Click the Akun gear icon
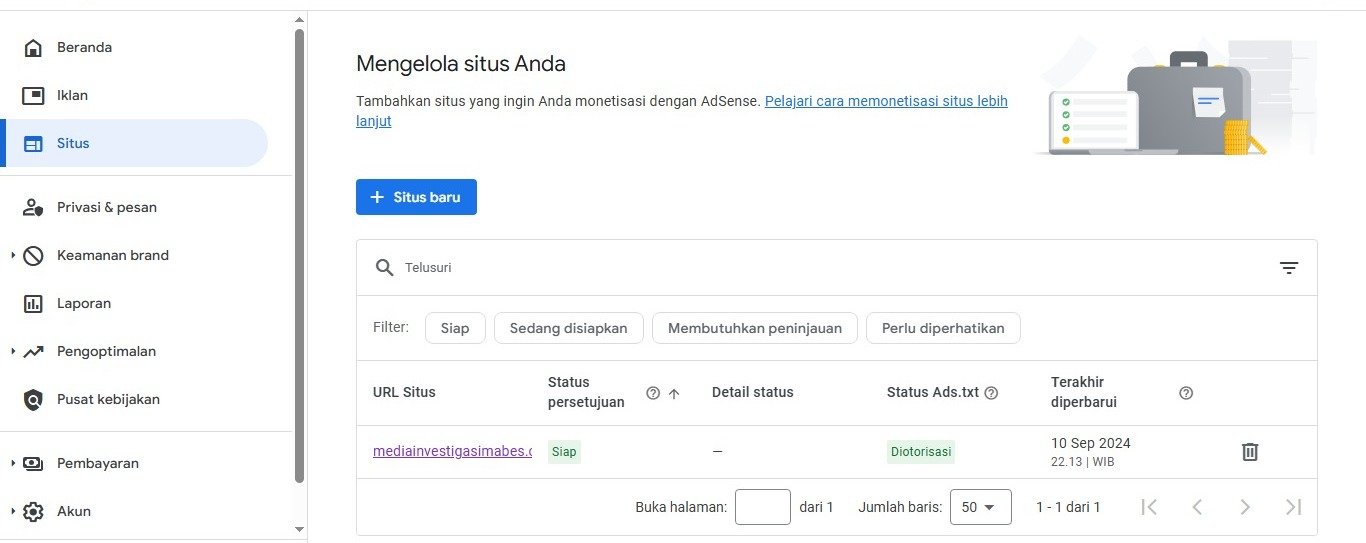The width and height of the screenshot is (1366, 543). point(33,511)
